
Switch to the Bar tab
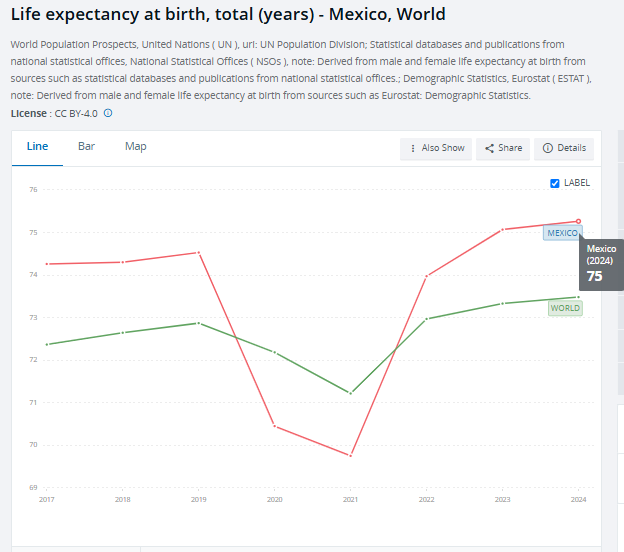tap(86, 146)
